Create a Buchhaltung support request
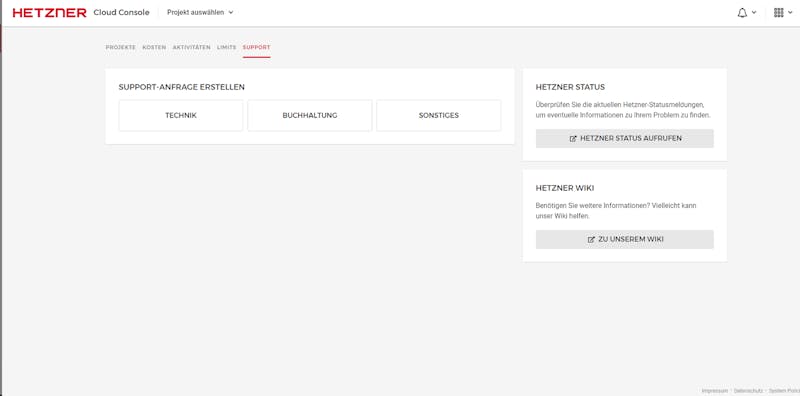Image resolution: width=800 pixels, height=396 pixels. (x=310, y=115)
